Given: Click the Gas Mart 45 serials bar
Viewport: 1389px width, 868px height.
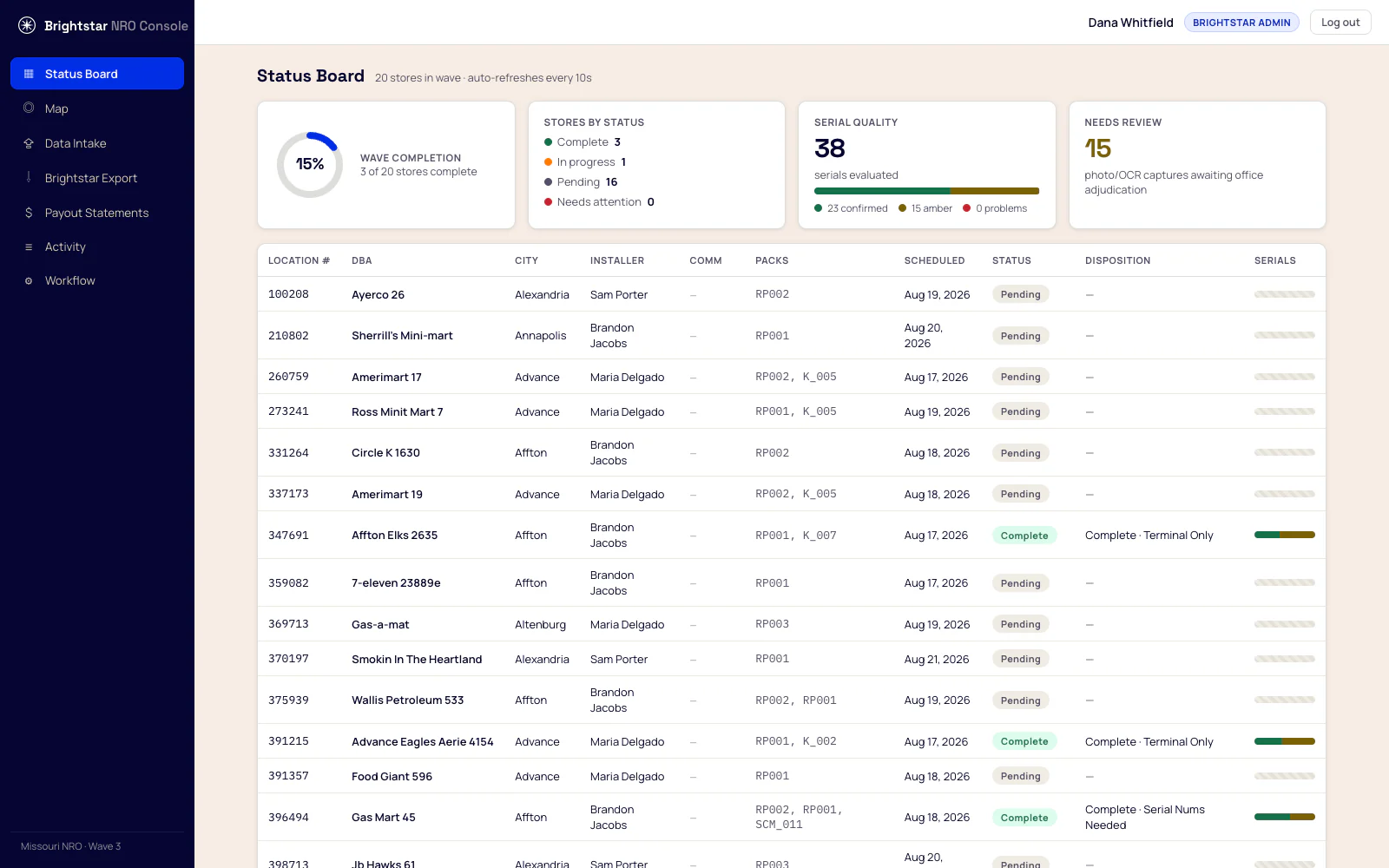Looking at the screenshot, I should coord(1285,817).
